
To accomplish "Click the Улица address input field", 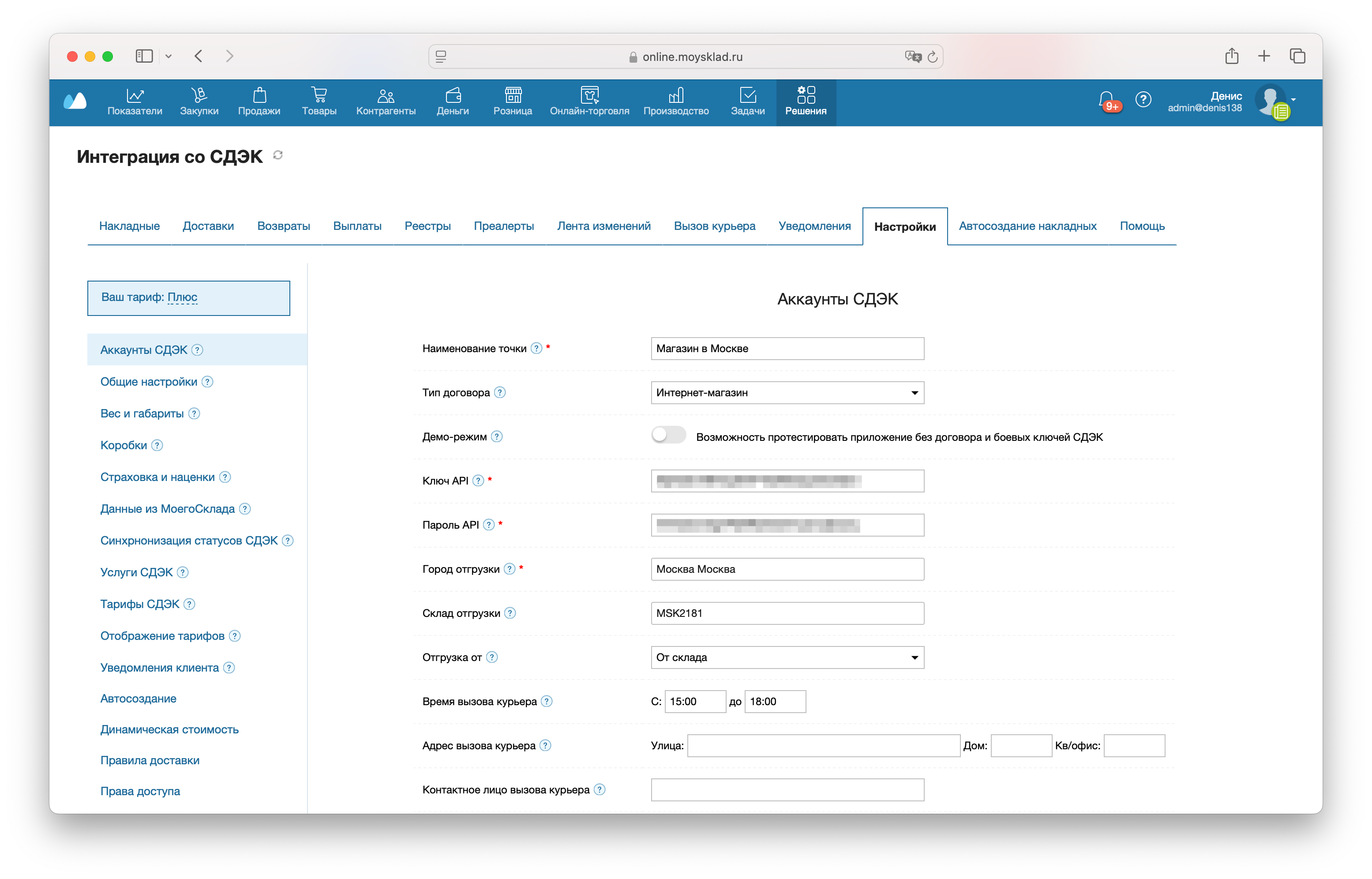I will [823, 745].
